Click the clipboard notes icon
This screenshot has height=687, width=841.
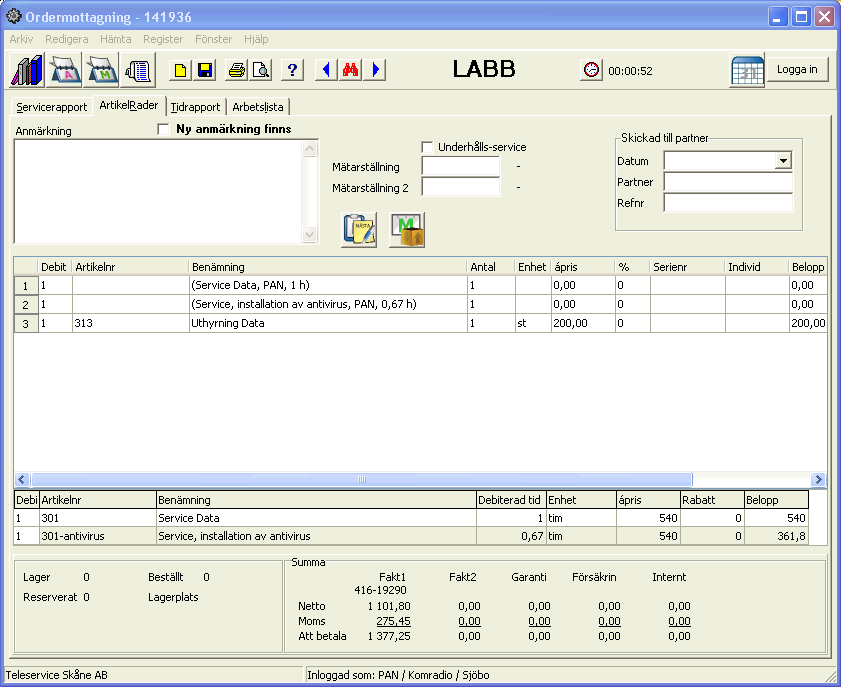point(359,230)
